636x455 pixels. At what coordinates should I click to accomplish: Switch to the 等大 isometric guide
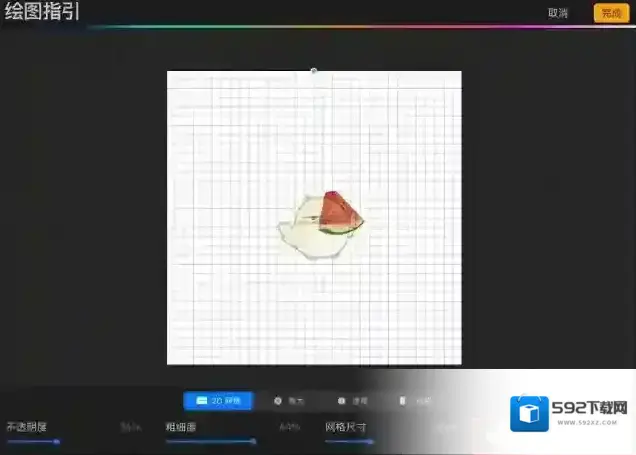tap(290, 401)
